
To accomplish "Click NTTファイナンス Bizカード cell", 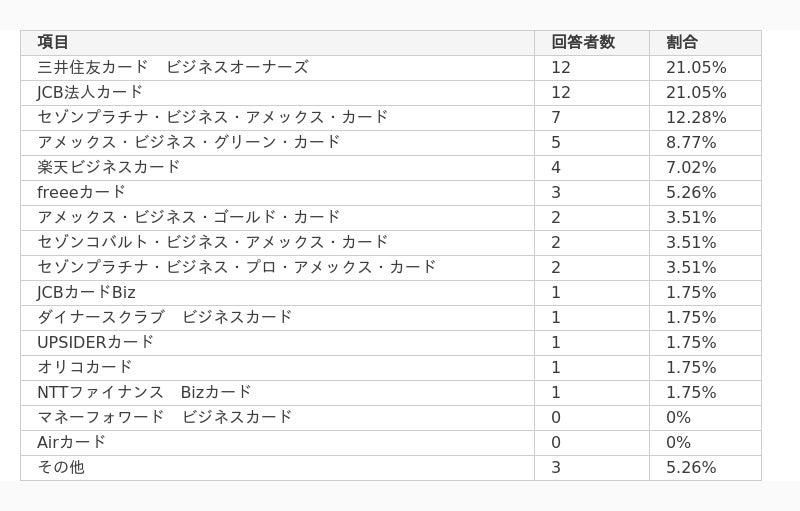I will 277,393.
